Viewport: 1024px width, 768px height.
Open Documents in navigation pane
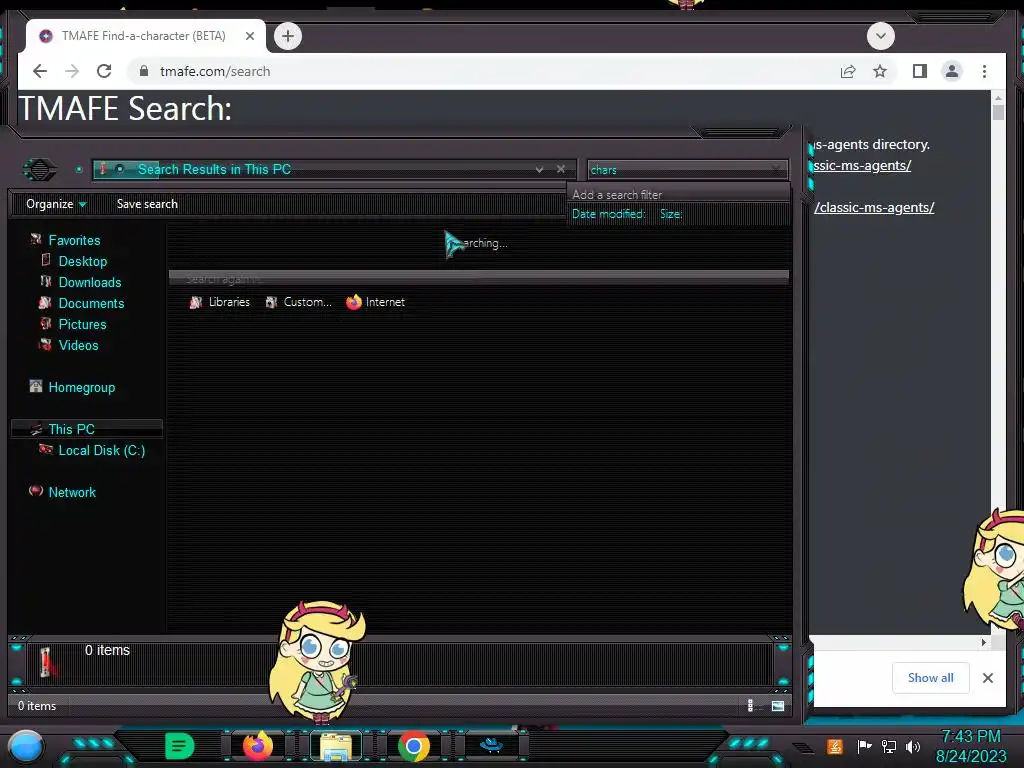pyautogui.click(x=91, y=303)
